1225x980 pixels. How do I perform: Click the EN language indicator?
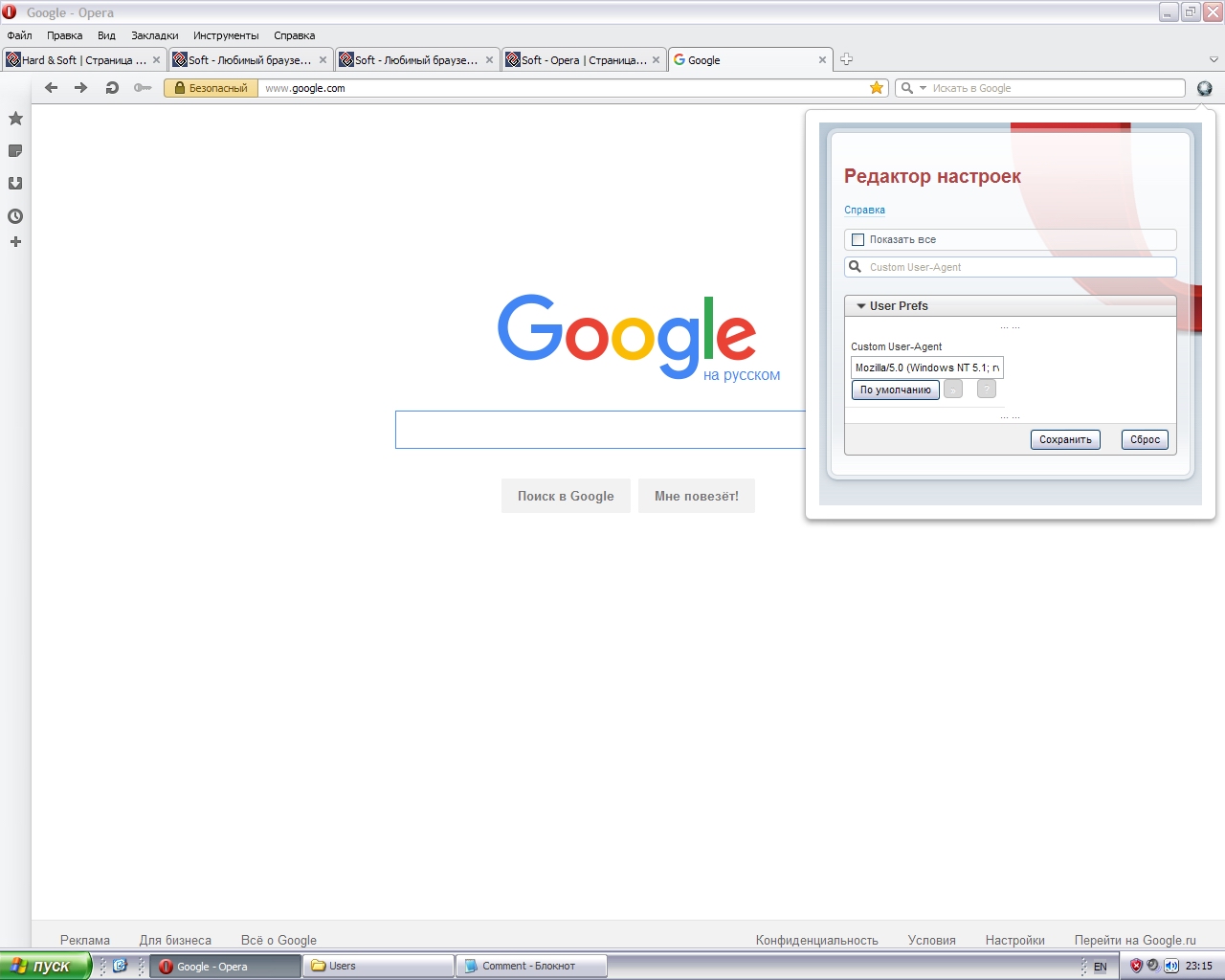coord(1100,967)
